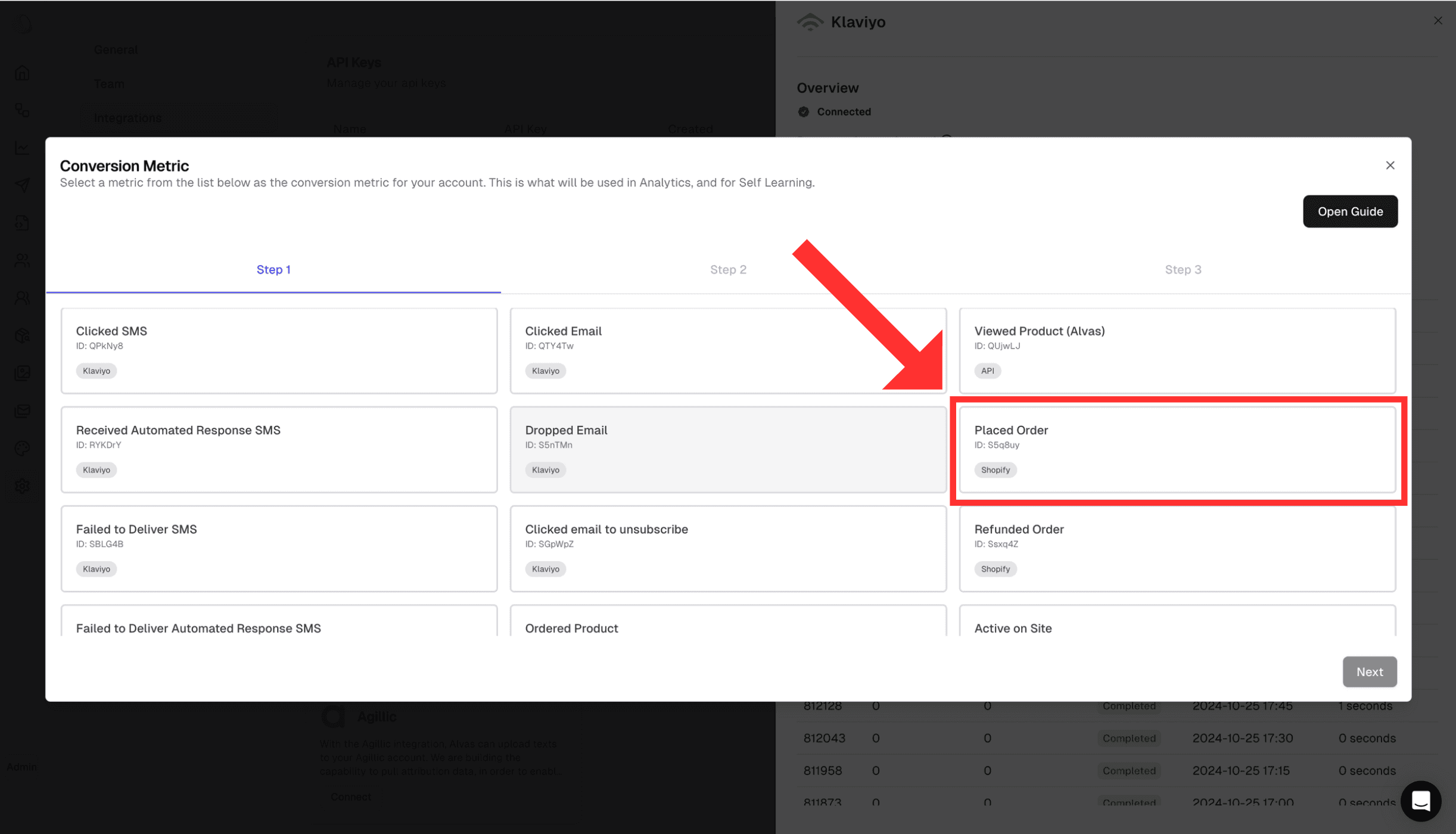Viewport: 1456px width, 834px height.
Task: Click the 2024-10-25 17:15 timestamp cell
Action: point(1241,771)
